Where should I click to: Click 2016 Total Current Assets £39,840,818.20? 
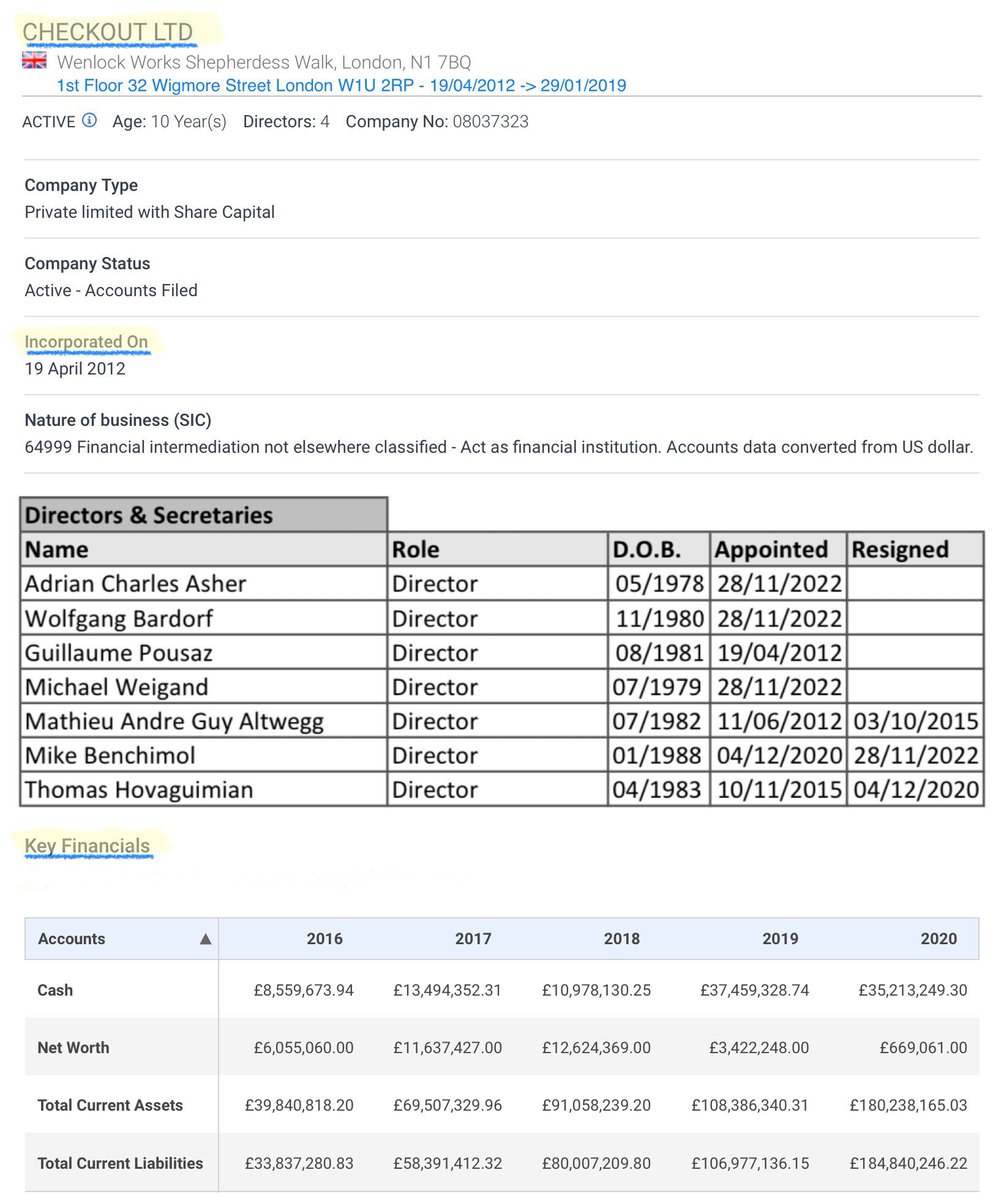[300, 1107]
